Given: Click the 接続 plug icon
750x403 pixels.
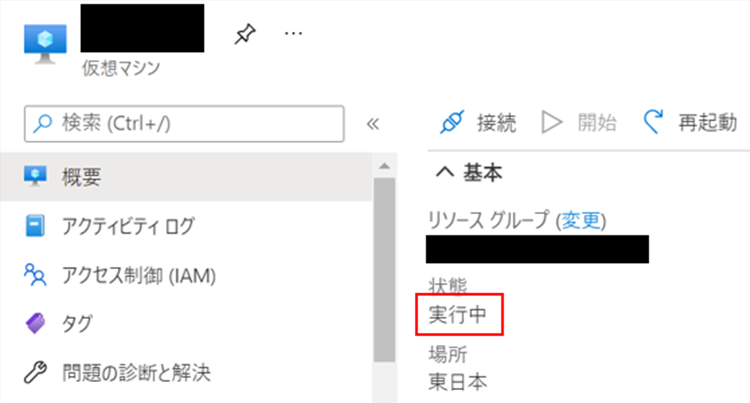Looking at the screenshot, I should click(452, 122).
